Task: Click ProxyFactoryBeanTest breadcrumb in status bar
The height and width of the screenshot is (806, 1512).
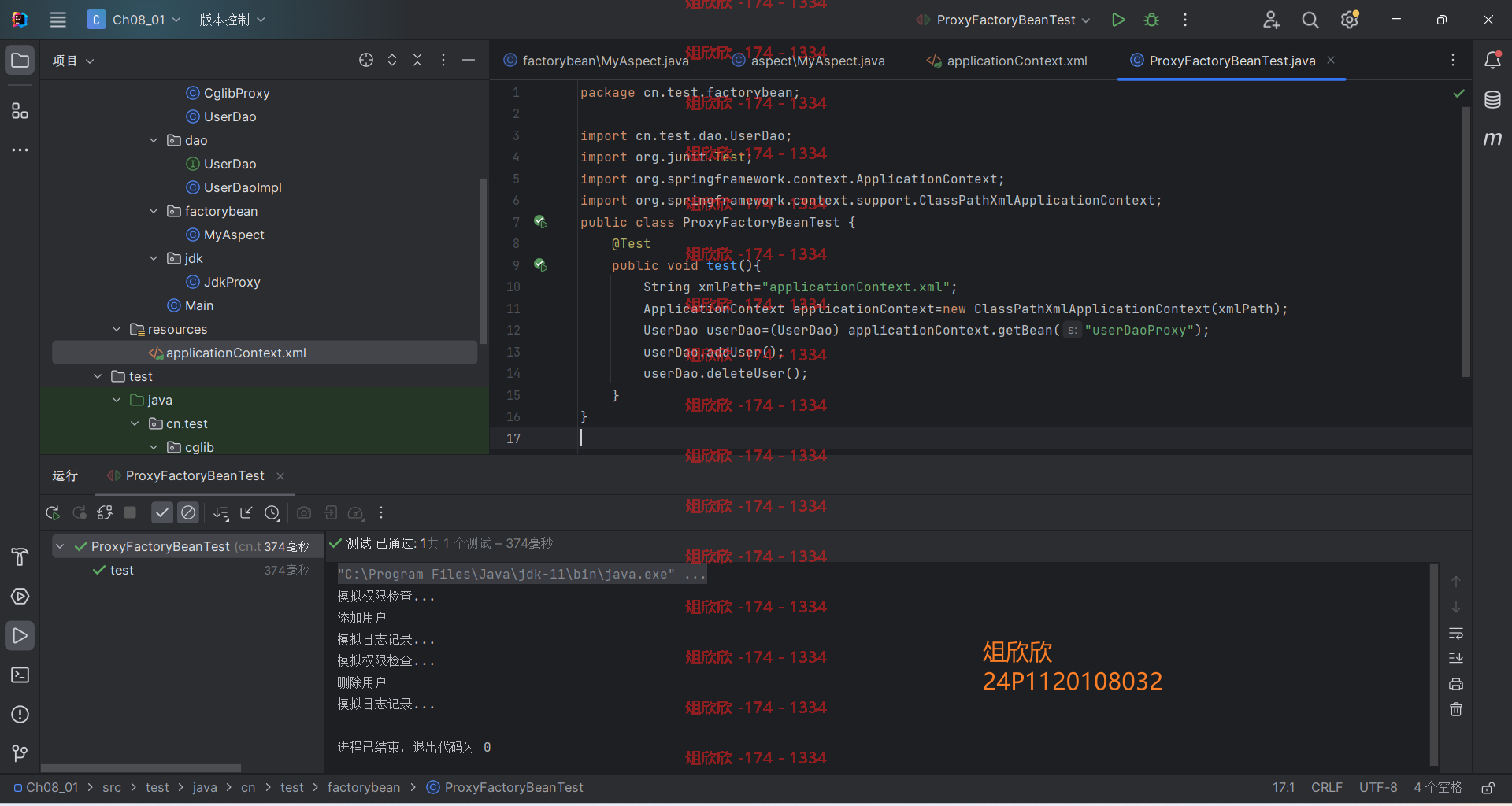Action: pos(505,787)
